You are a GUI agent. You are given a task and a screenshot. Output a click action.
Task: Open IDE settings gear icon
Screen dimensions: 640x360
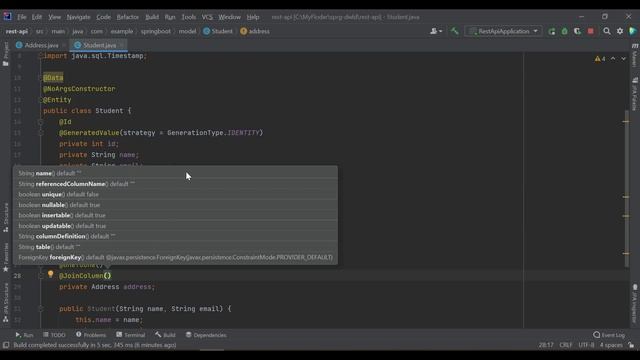[x=620, y=31]
